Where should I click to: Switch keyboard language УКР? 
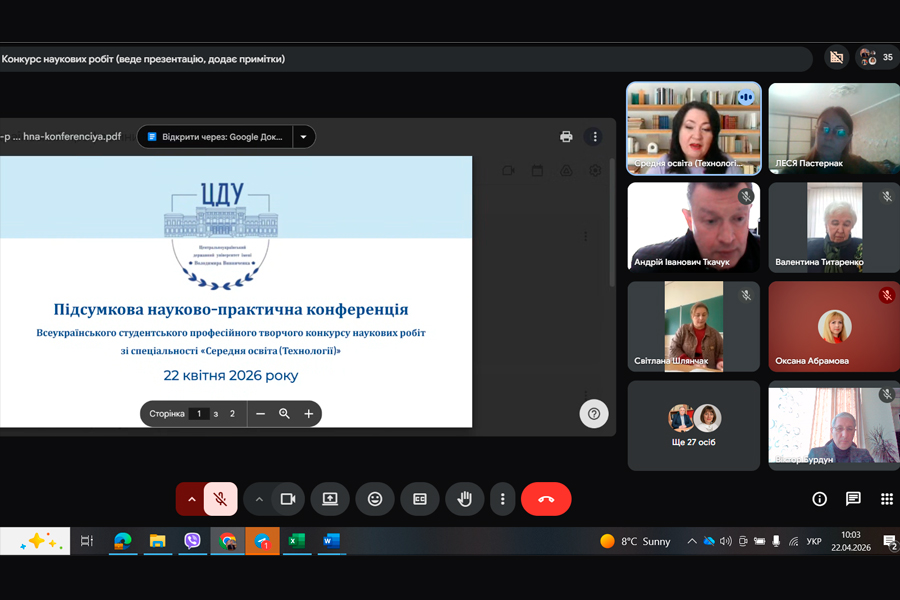click(814, 541)
